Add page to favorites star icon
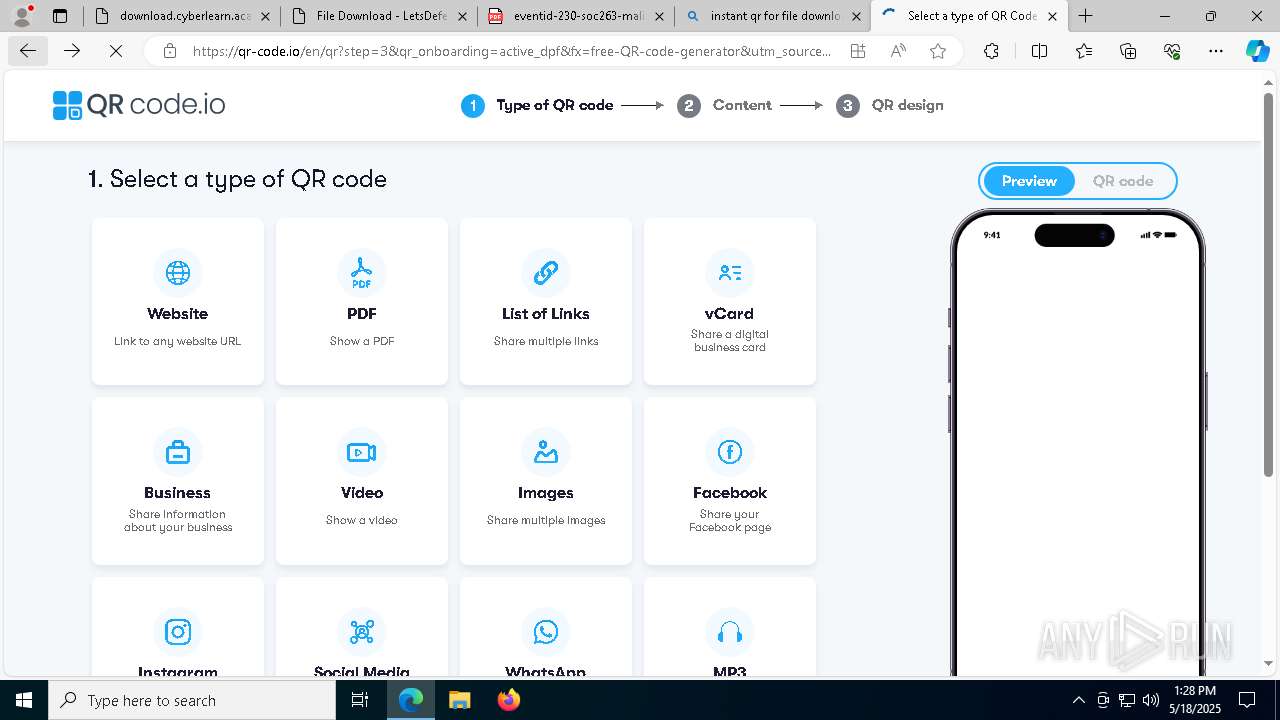The image size is (1280, 720). (938, 51)
